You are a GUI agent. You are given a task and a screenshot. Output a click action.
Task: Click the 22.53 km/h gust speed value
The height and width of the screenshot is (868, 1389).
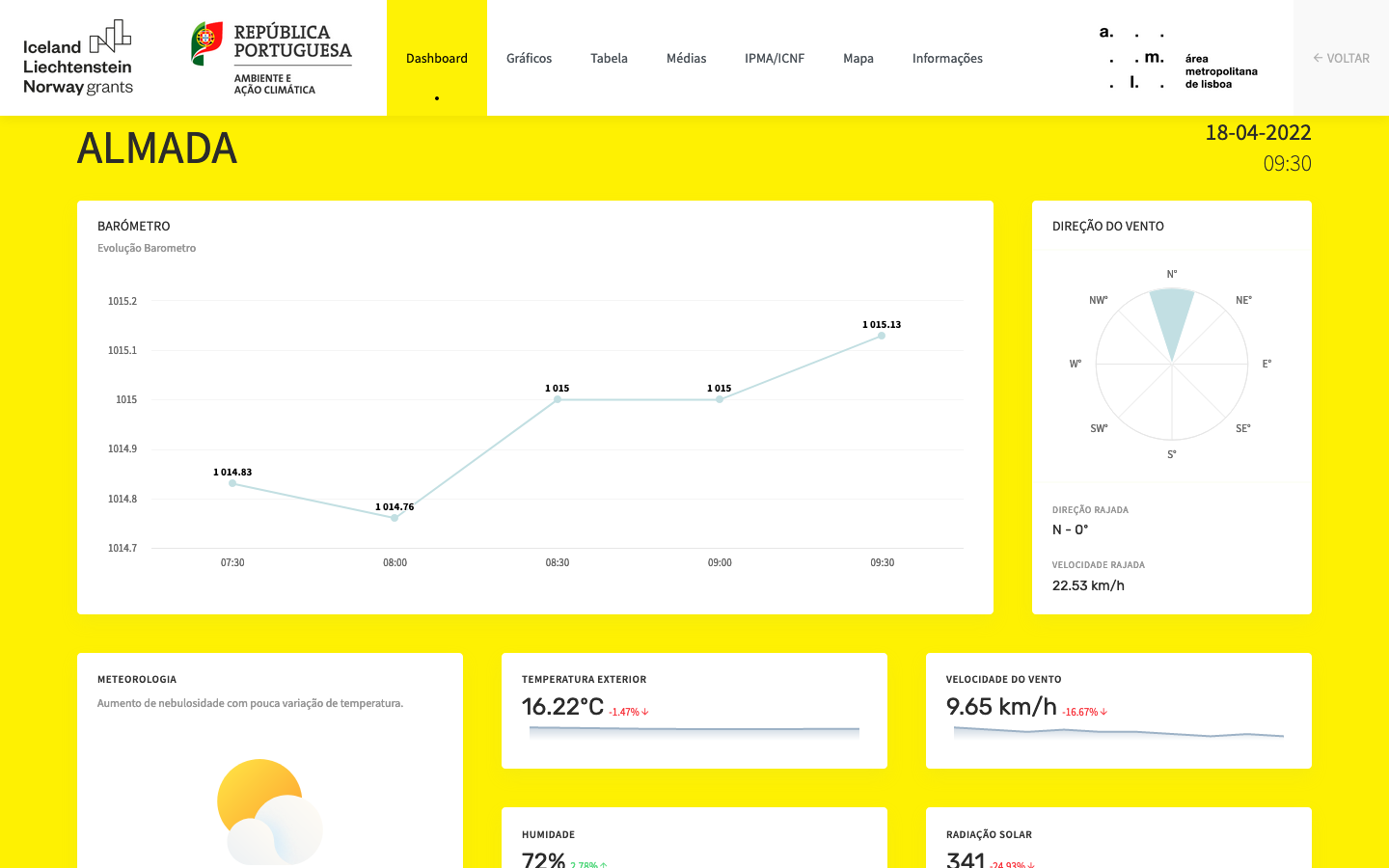pyautogui.click(x=1088, y=585)
